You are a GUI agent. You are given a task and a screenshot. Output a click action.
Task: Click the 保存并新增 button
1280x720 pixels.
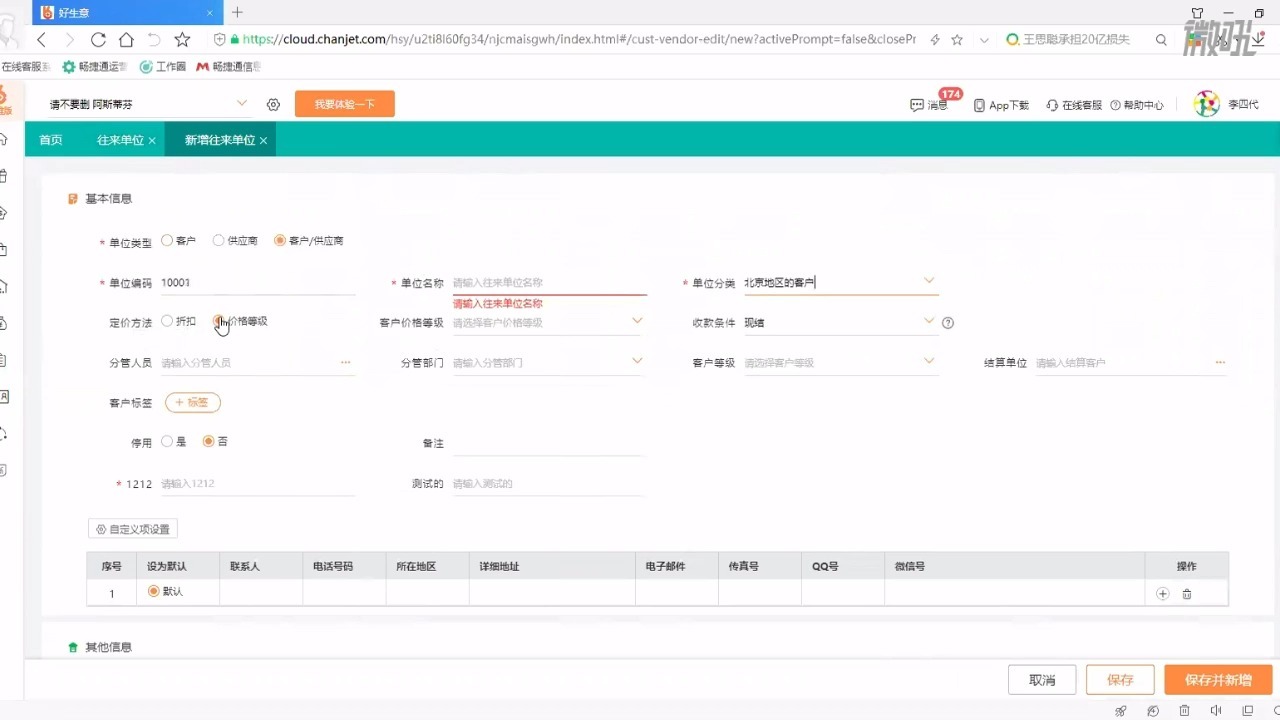1218,679
